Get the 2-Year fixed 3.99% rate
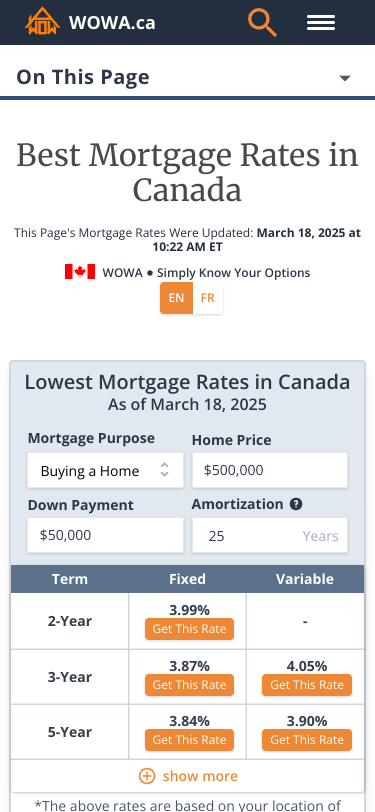This screenshot has height=812, width=375. click(x=189, y=629)
